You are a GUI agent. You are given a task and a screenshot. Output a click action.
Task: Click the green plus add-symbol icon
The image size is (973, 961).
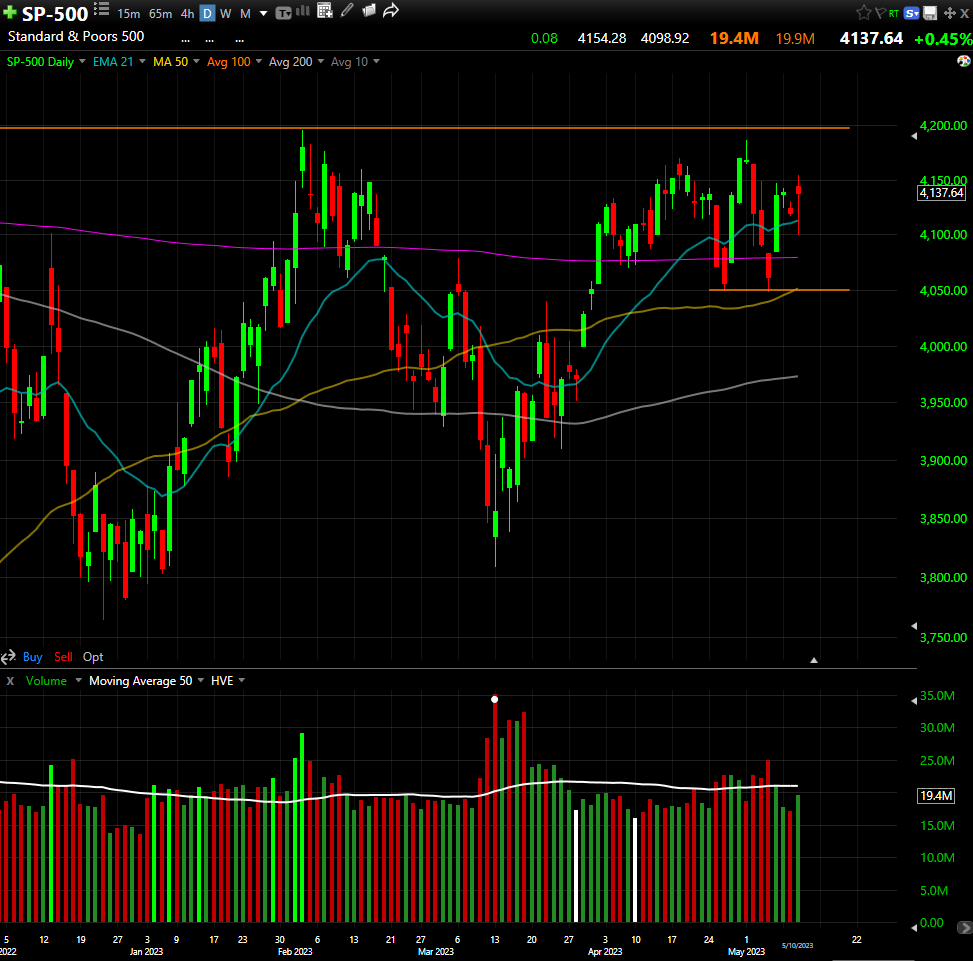pyautogui.click(x=9, y=12)
